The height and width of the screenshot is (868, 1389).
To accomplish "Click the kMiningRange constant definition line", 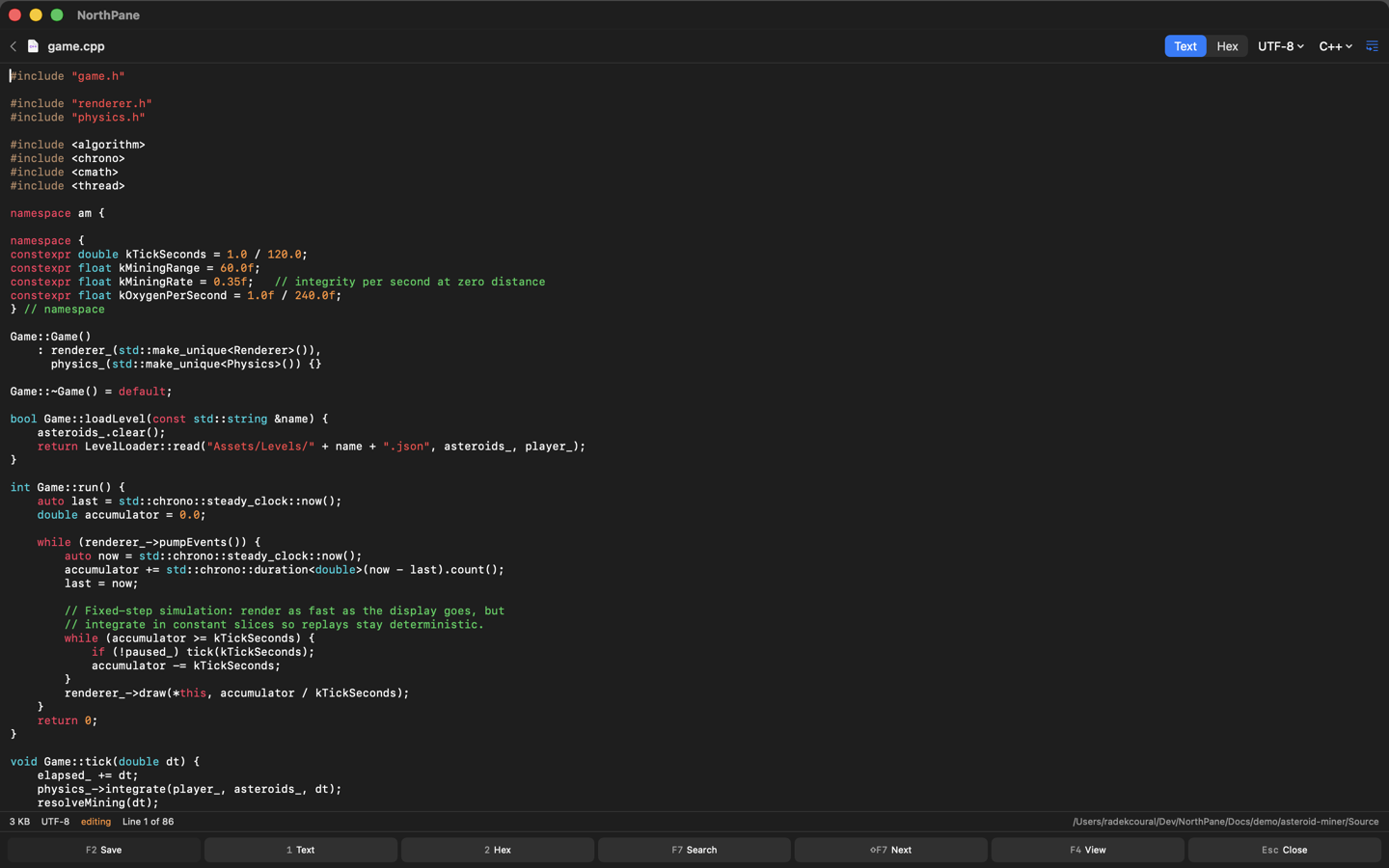I will pos(135,268).
